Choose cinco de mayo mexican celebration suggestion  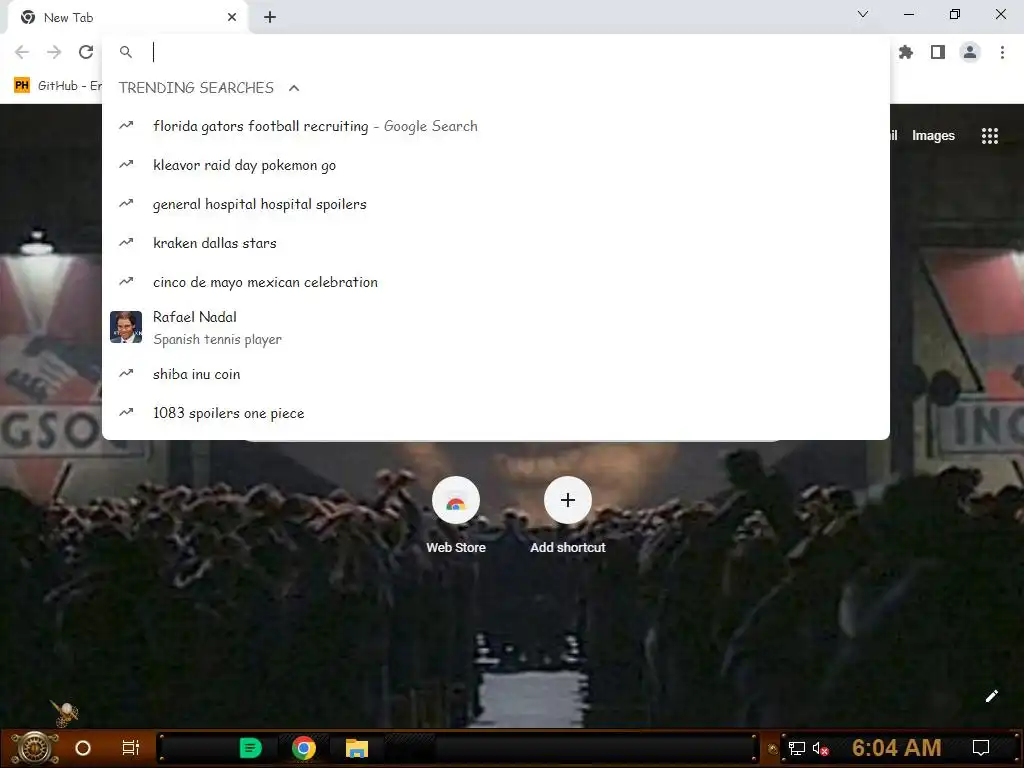[x=496, y=282]
